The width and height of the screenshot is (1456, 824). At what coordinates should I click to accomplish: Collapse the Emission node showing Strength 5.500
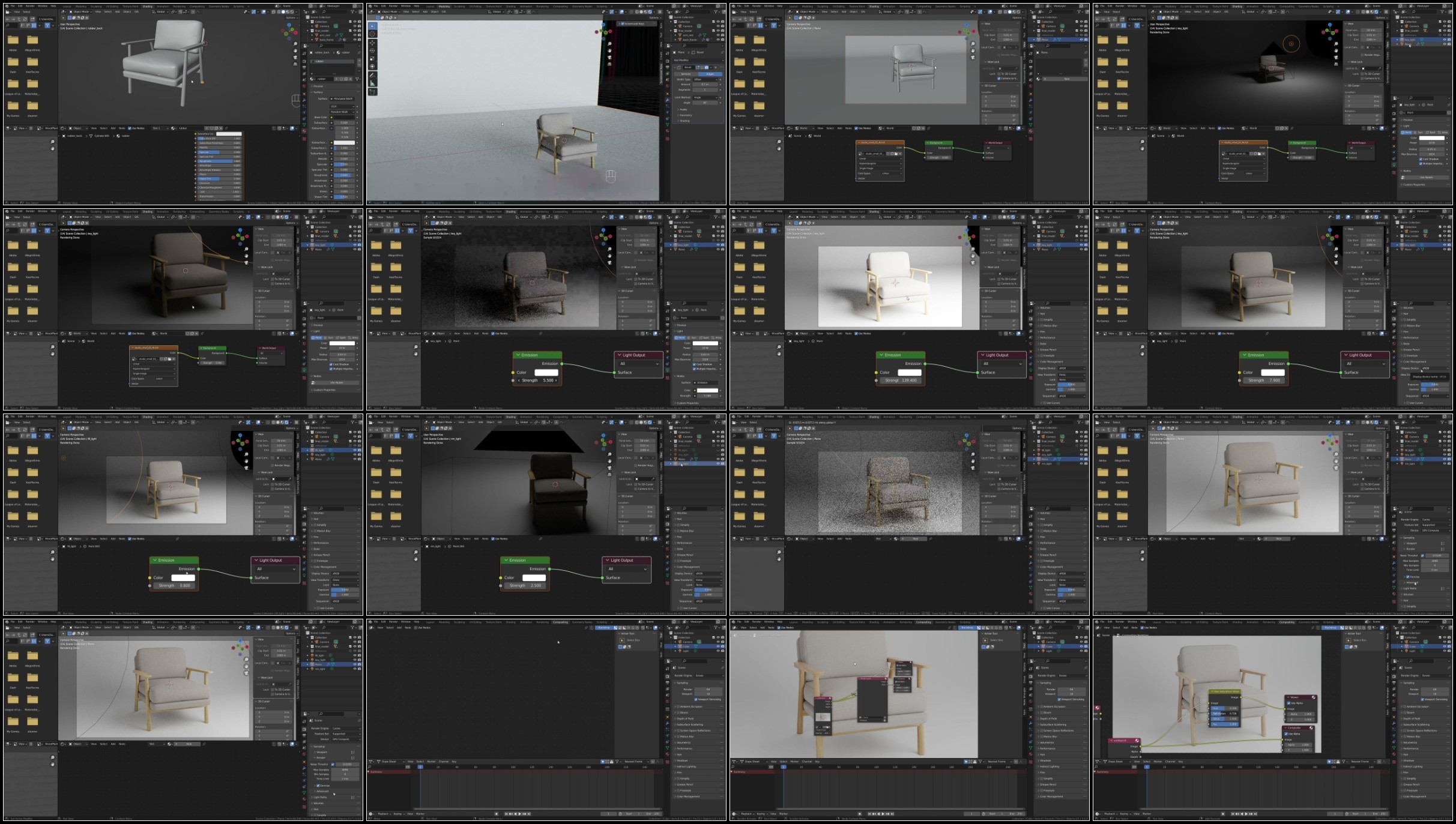point(518,355)
